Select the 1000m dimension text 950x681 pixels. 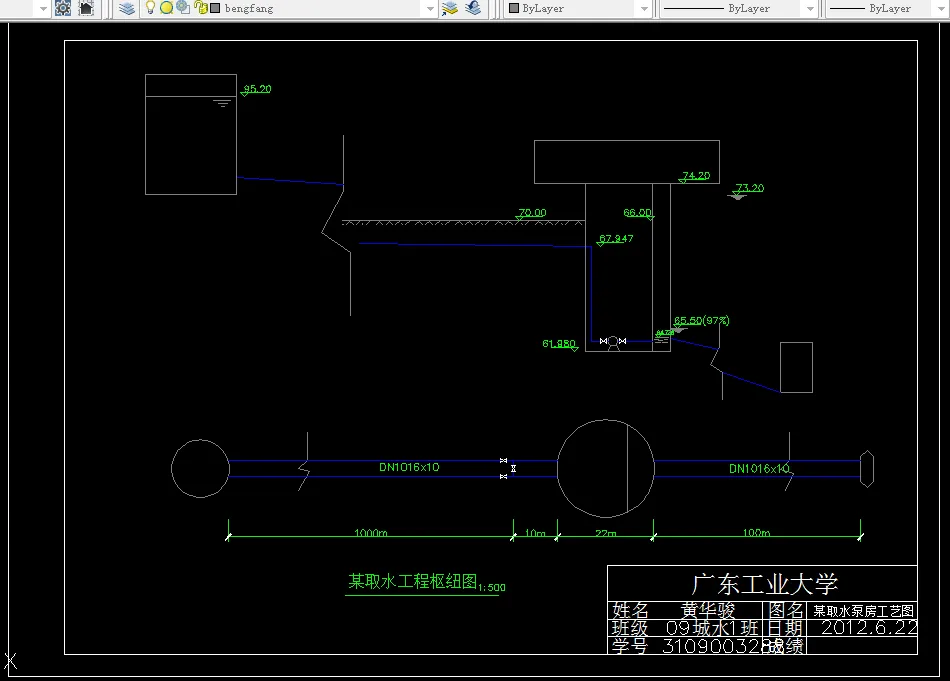click(x=371, y=533)
